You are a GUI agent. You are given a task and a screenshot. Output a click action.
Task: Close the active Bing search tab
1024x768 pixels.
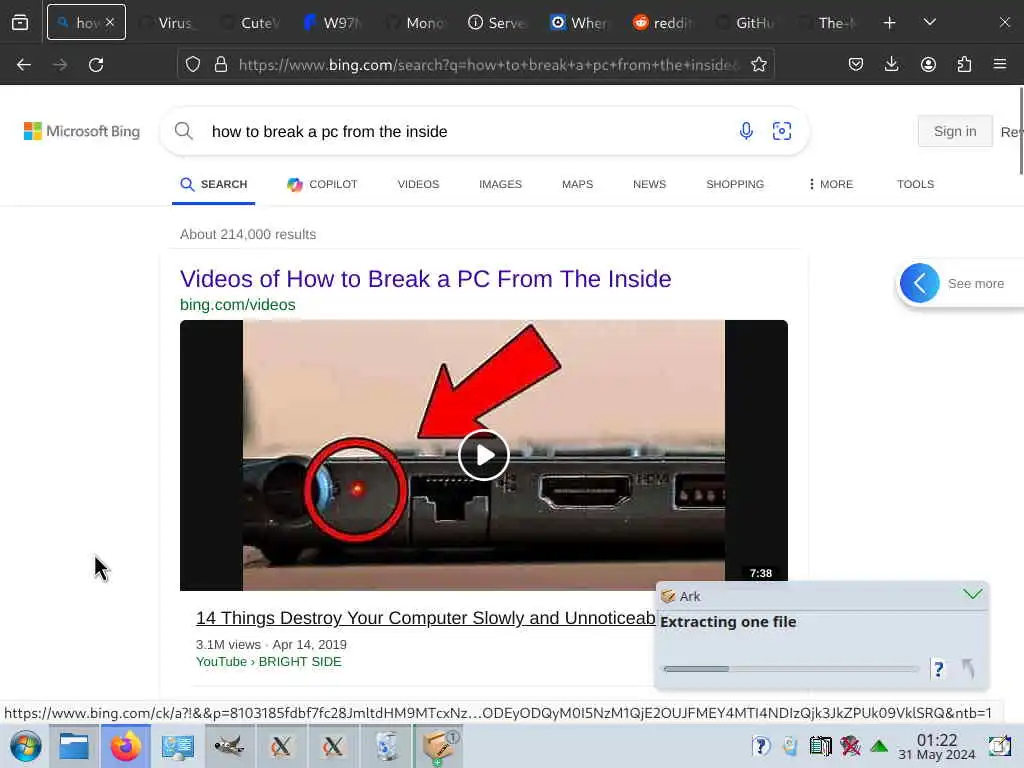coord(110,22)
